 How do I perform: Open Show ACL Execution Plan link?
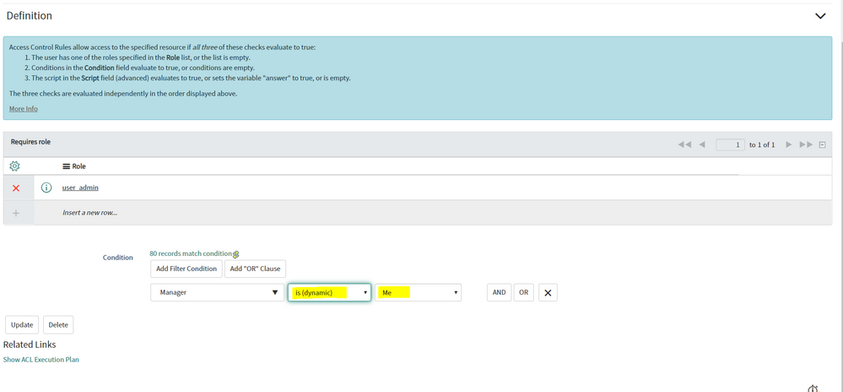41,359
